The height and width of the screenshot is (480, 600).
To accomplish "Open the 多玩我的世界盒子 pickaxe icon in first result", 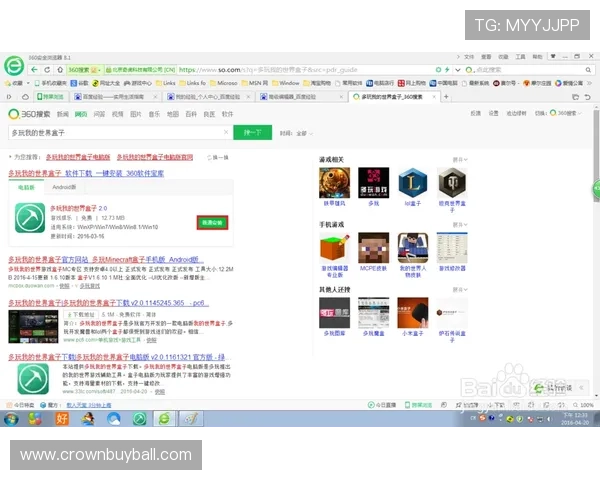I will [x=30, y=218].
